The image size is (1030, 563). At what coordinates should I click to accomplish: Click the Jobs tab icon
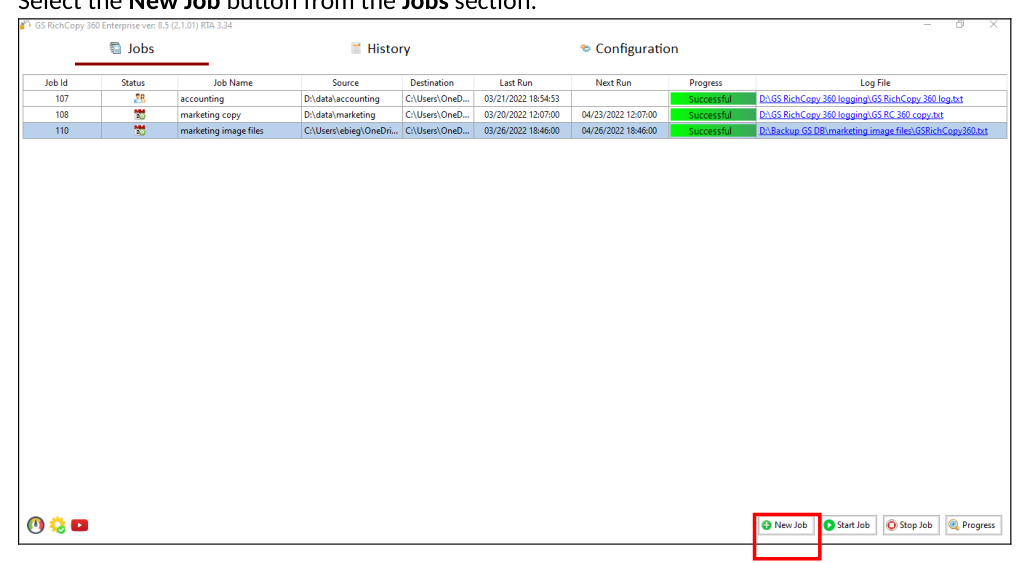tap(116, 48)
